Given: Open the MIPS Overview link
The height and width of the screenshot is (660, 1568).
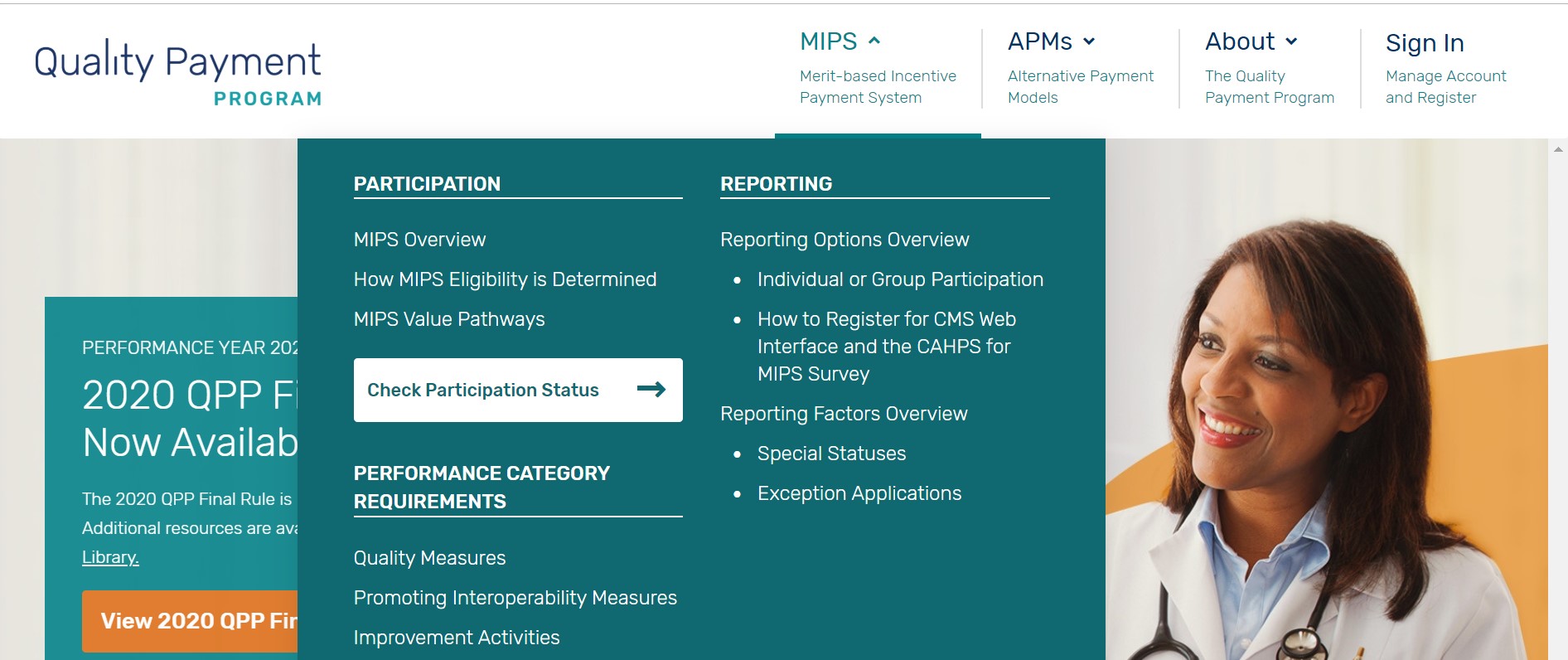Looking at the screenshot, I should point(419,240).
